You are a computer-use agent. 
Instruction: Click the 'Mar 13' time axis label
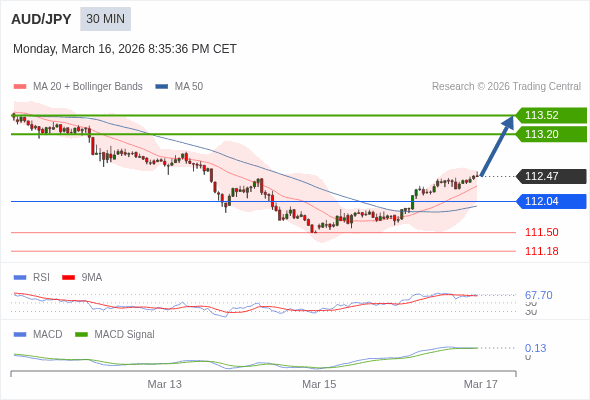(x=164, y=384)
